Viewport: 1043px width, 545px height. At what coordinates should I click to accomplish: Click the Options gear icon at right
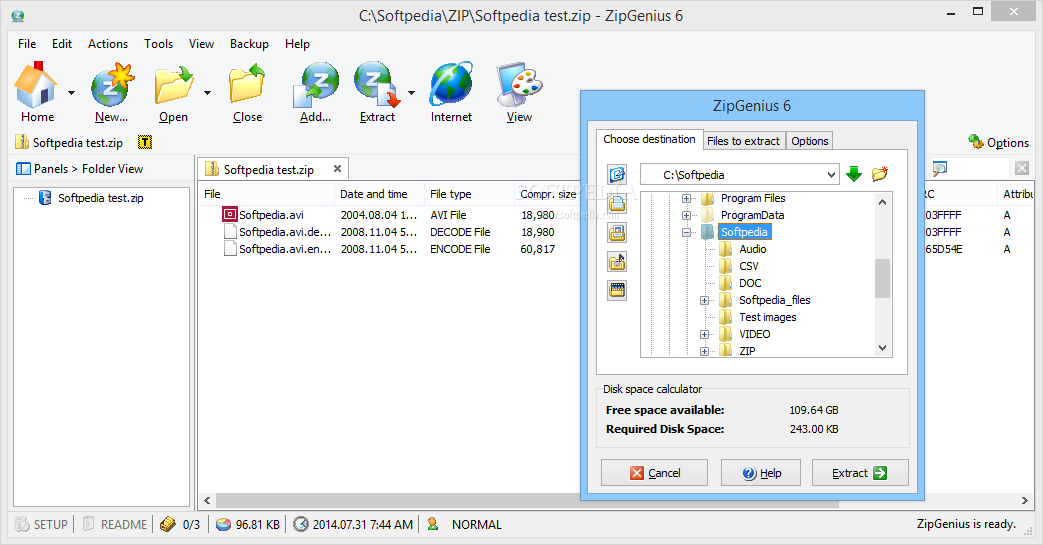pyautogui.click(x=976, y=141)
